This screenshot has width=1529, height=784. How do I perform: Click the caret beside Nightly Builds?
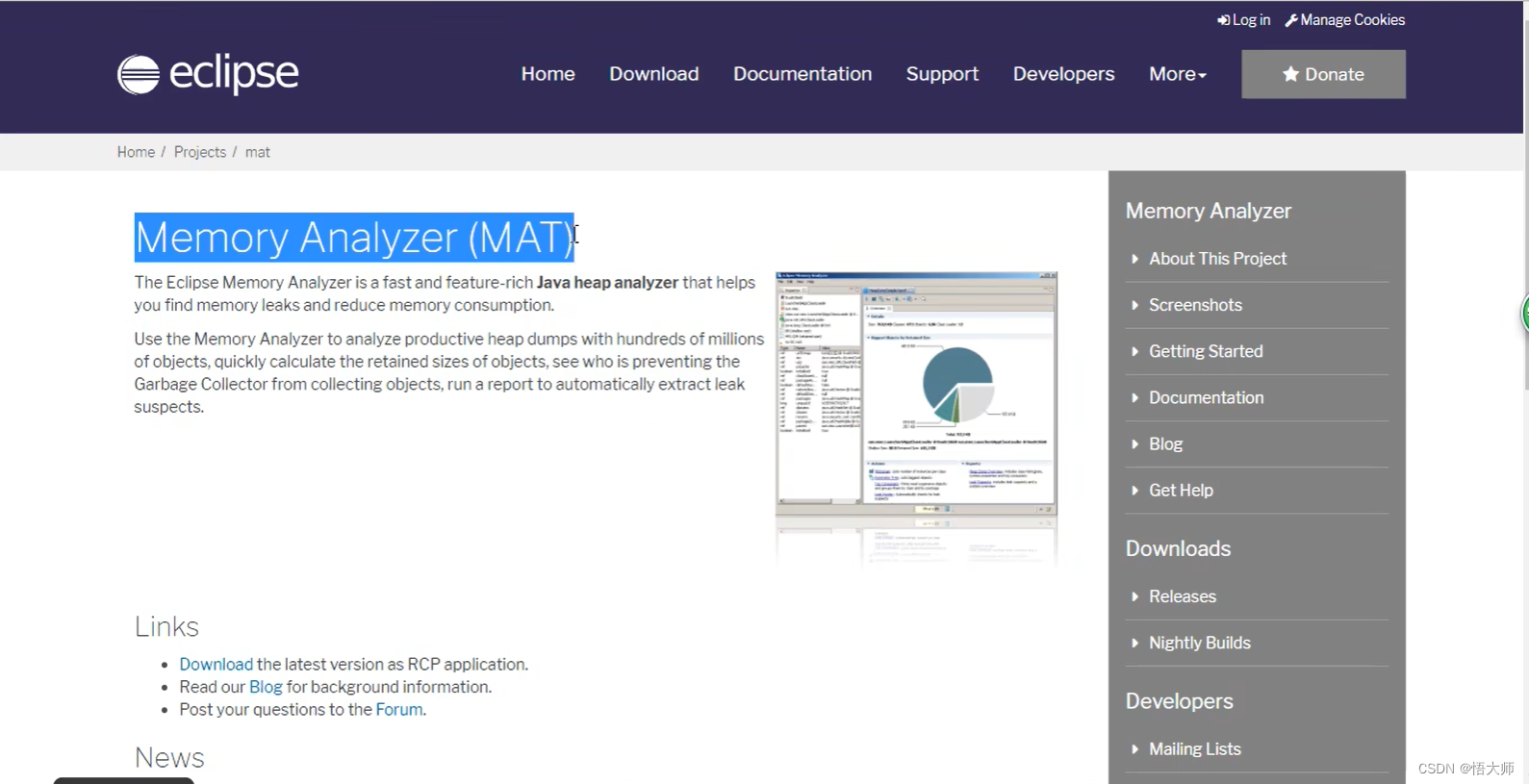(1135, 643)
